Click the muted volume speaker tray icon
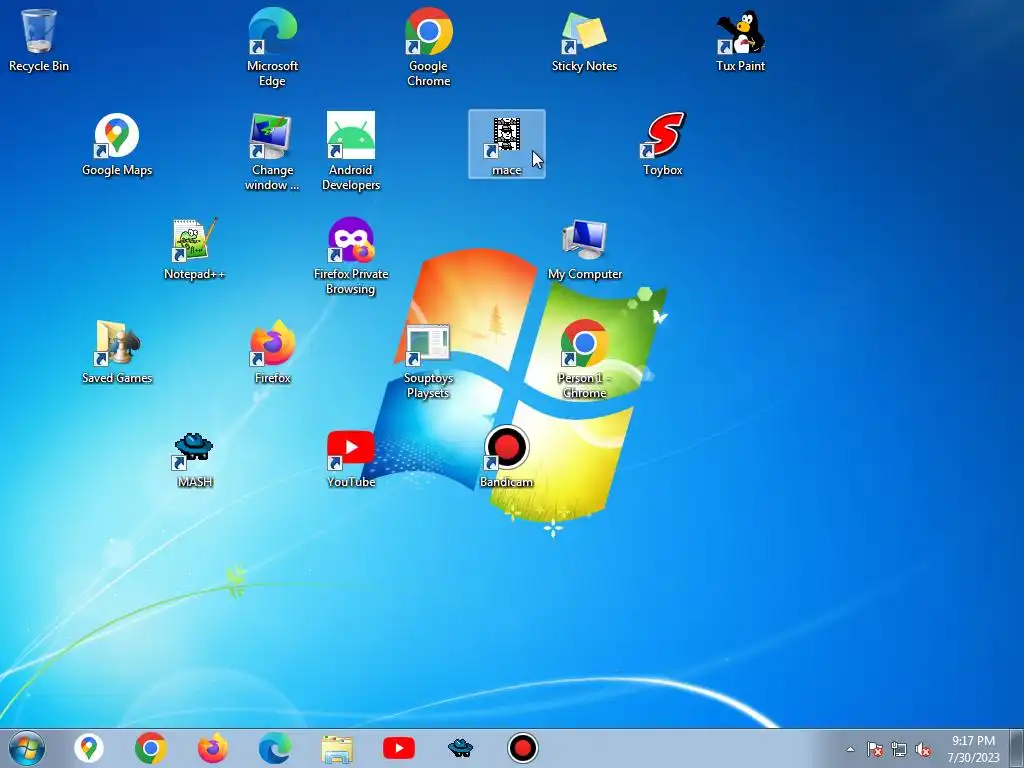The width and height of the screenshot is (1024, 768). pyautogui.click(x=923, y=749)
